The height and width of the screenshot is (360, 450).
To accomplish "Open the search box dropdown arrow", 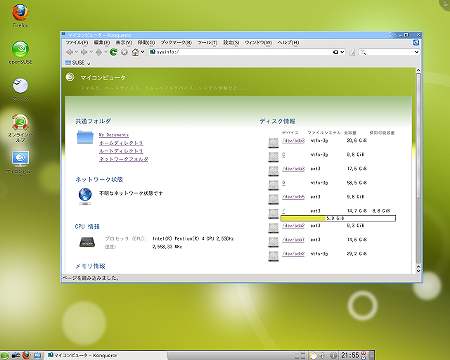I will coord(416,52).
